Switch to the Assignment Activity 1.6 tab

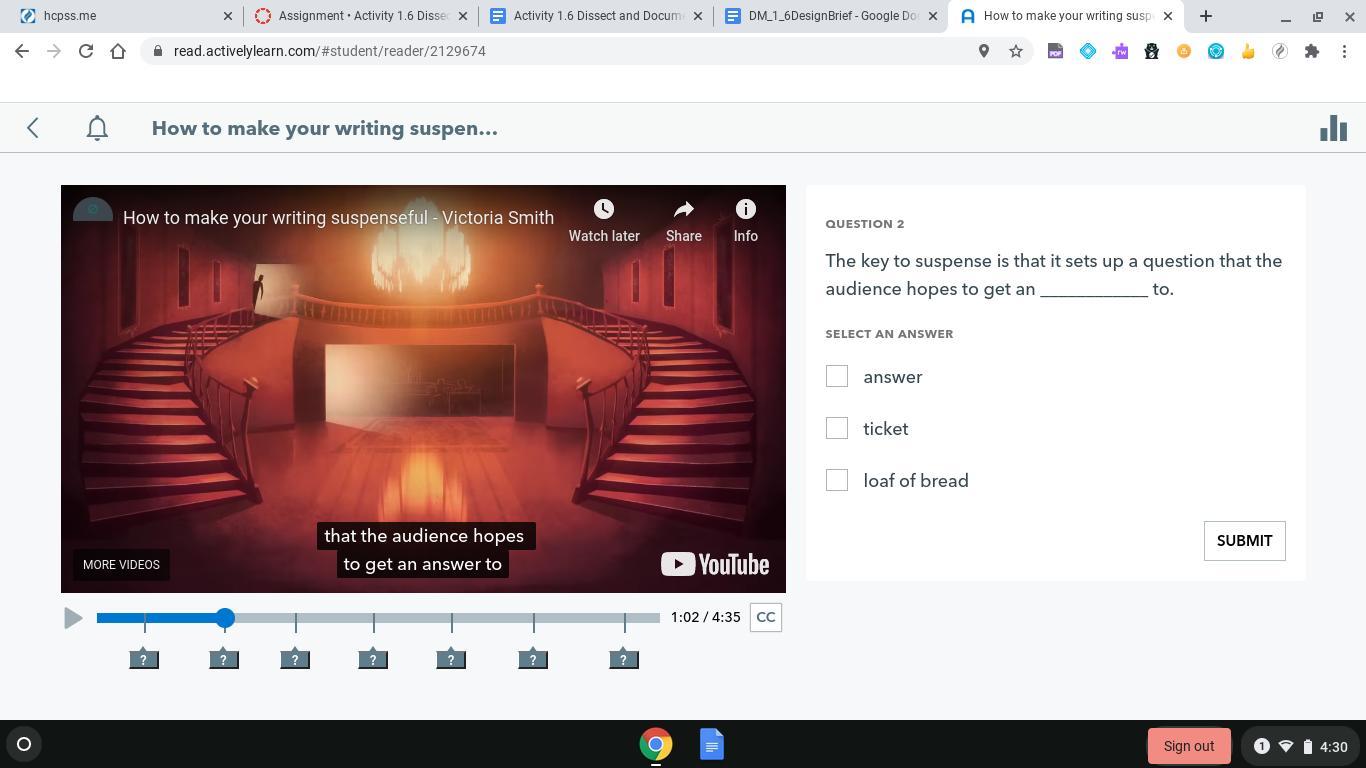click(360, 16)
